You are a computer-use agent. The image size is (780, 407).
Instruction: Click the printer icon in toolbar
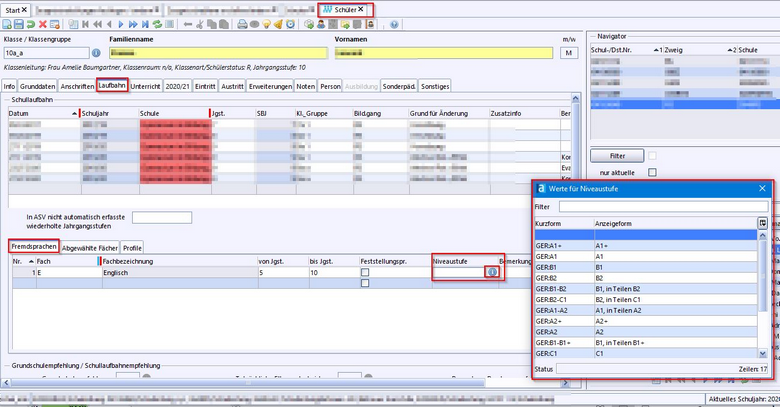pos(243,23)
